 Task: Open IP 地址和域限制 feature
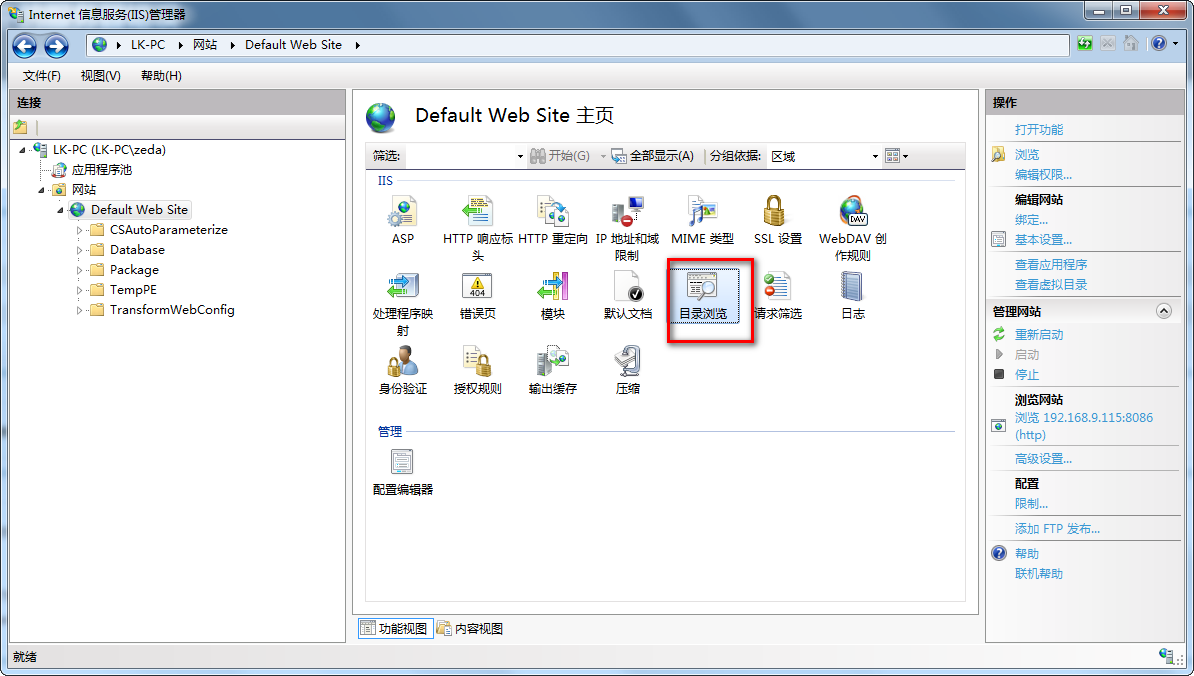(x=627, y=228)
